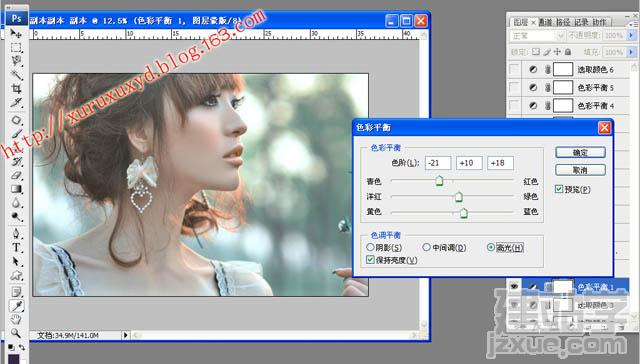Screen dimensions: 640x364
Task: Select the Brush tool
Action: [x=16, y=133]
